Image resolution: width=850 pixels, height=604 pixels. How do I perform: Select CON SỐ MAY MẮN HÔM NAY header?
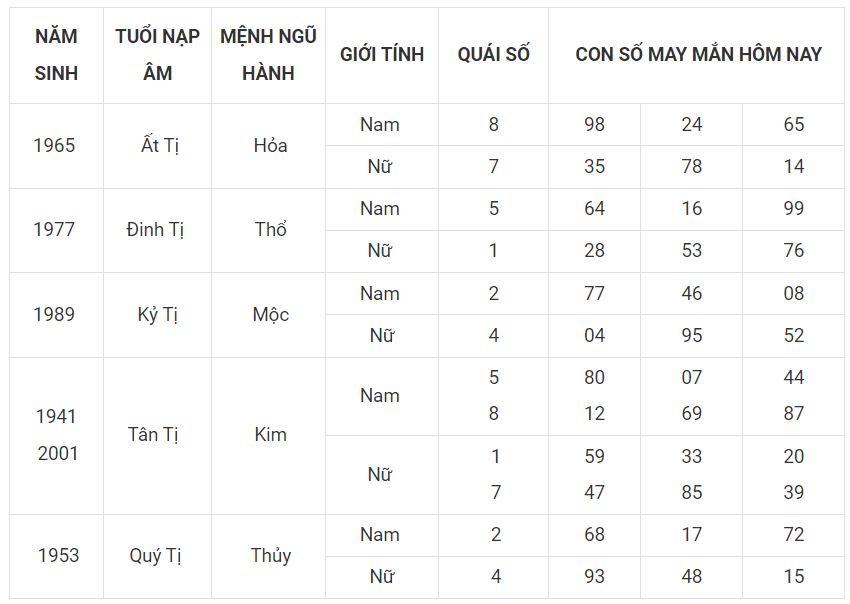tap(698, 55)
